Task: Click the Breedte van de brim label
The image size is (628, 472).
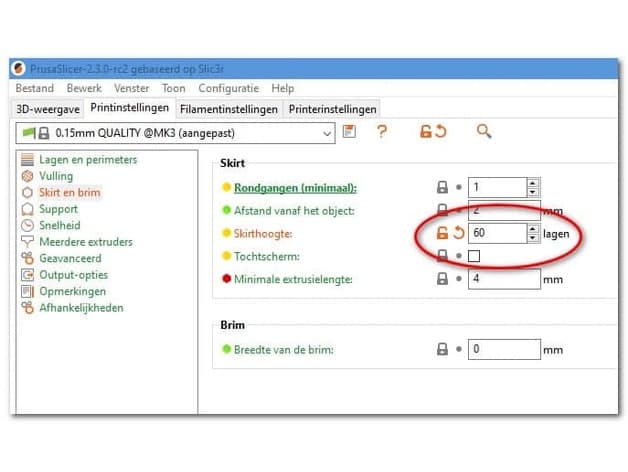Action: coord(284,349)
